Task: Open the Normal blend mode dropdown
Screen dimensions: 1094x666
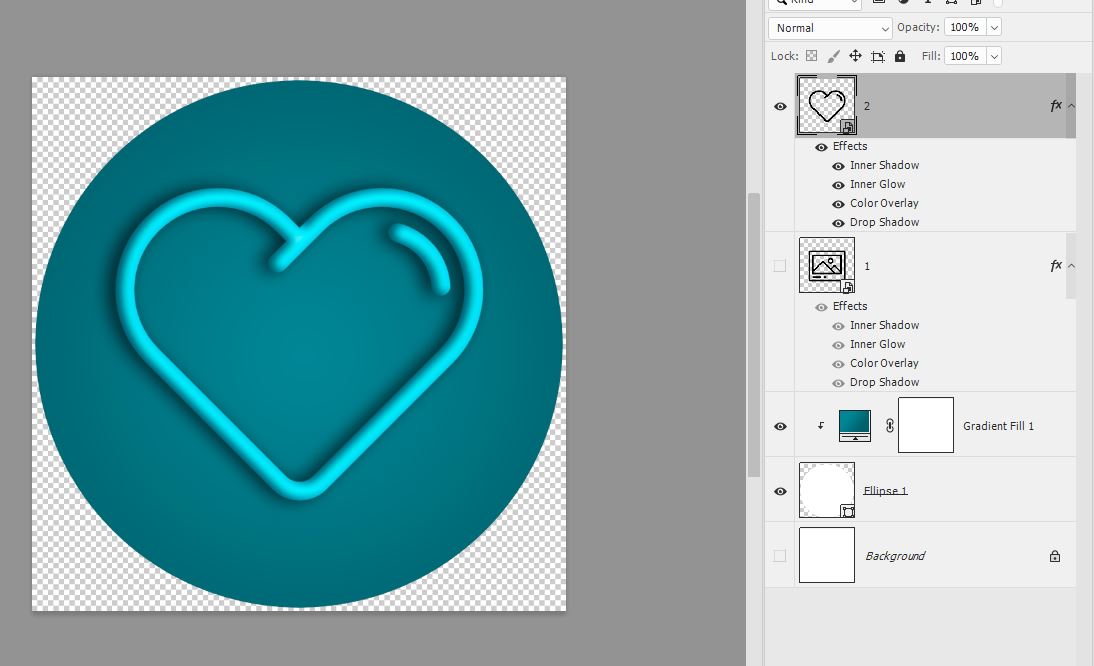Action: pos(829,28)
